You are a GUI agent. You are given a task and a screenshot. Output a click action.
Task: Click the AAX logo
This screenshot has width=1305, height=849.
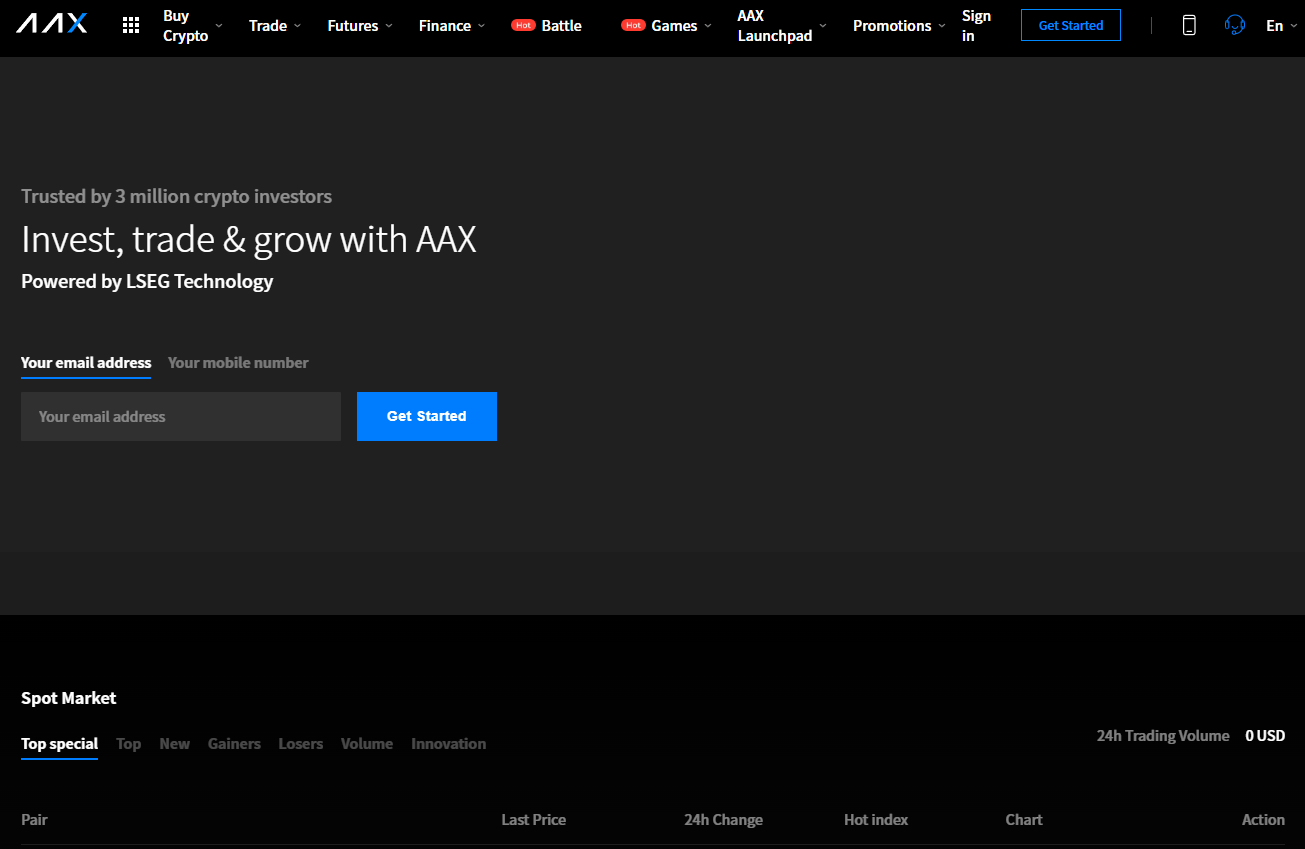(51, 24)
